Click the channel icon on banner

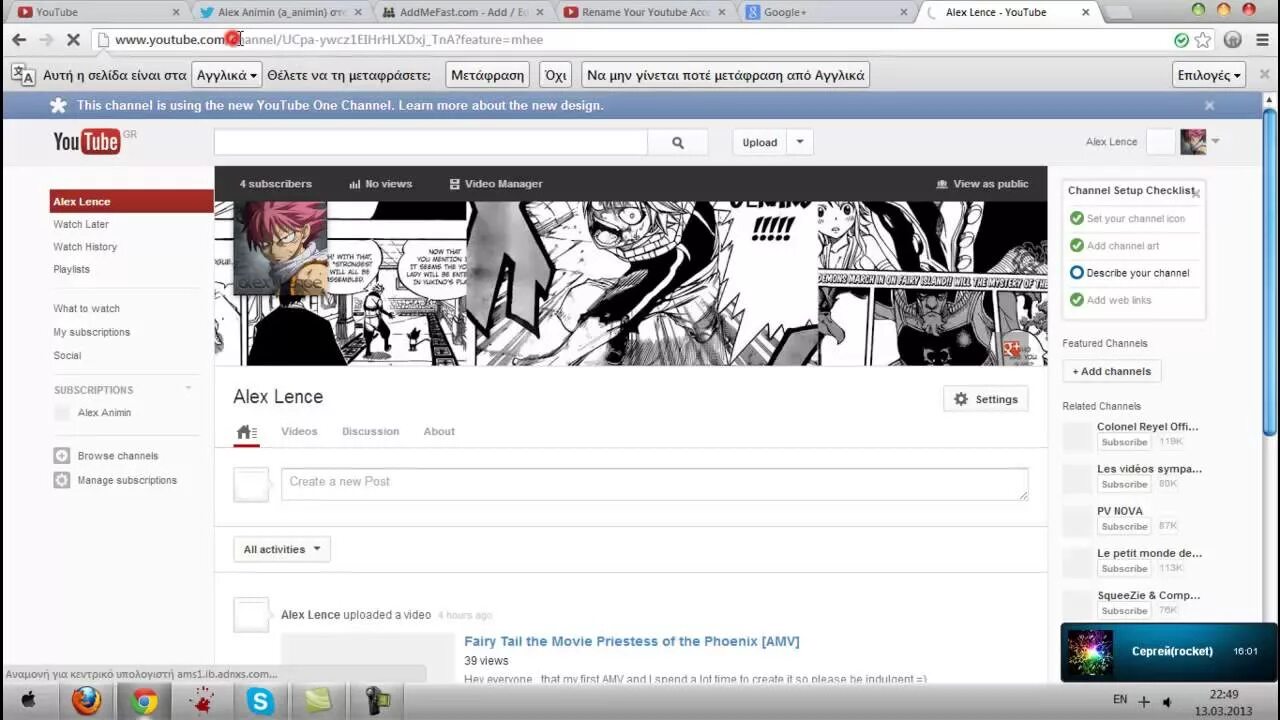tap(280, 248)
